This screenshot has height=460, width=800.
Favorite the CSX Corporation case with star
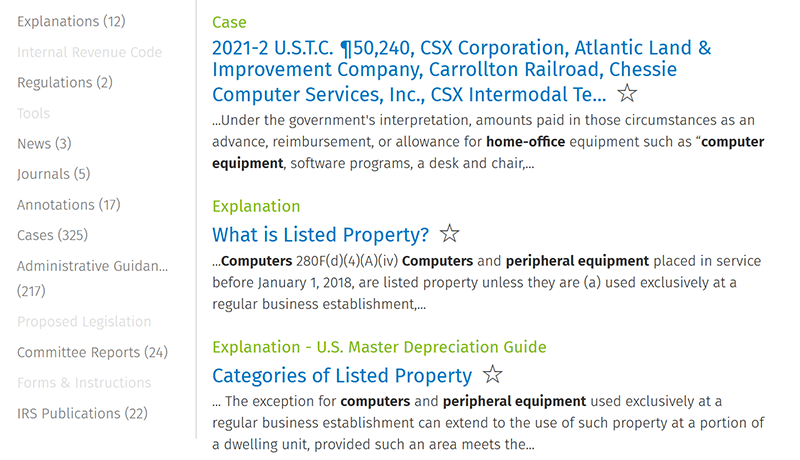tap(627, 94)
